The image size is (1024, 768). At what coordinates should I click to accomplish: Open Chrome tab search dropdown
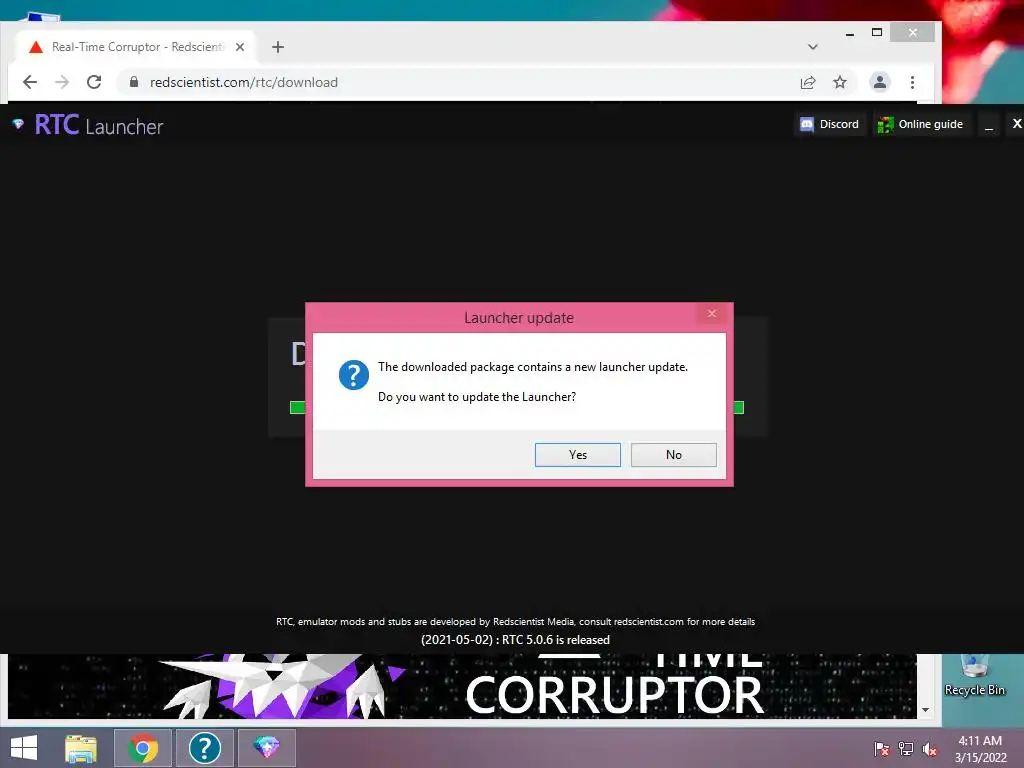812,47
